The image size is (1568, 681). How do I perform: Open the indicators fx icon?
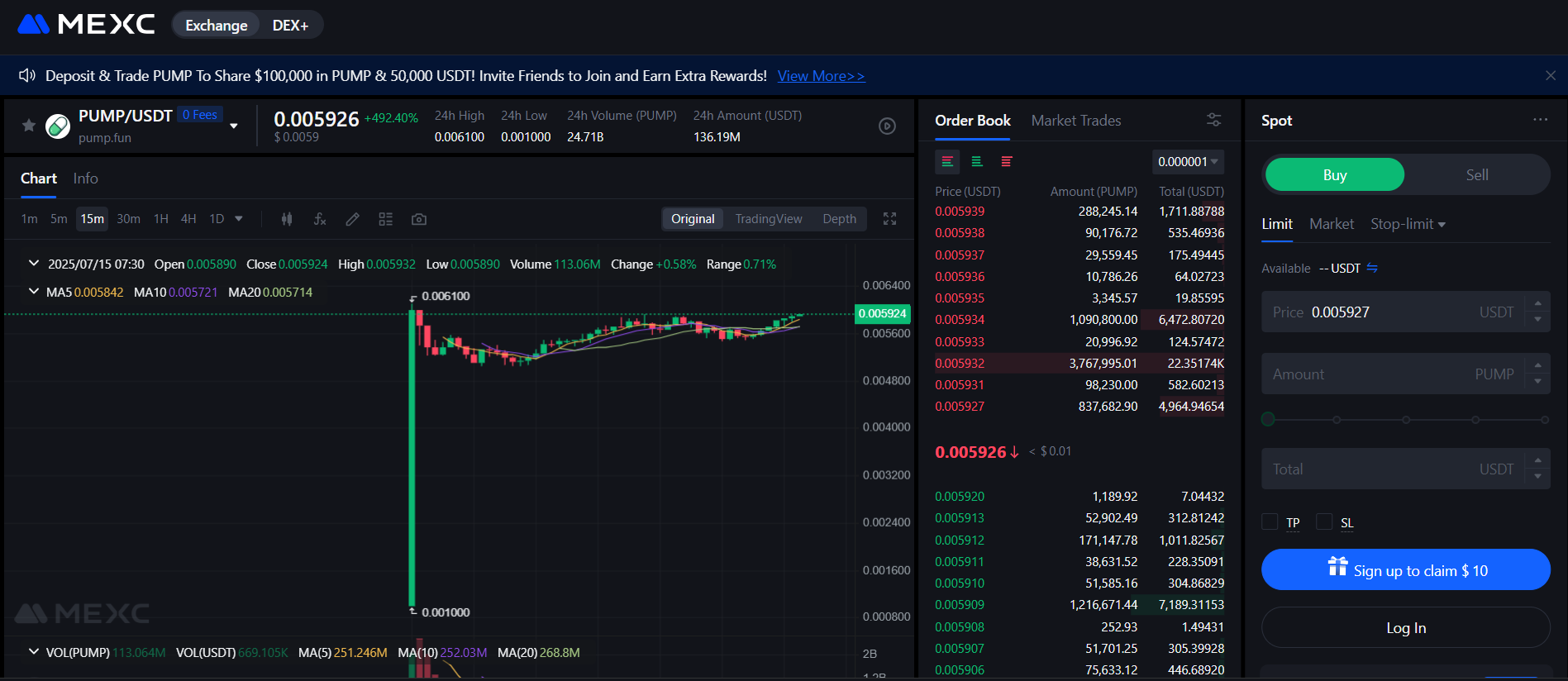(320, 219)
